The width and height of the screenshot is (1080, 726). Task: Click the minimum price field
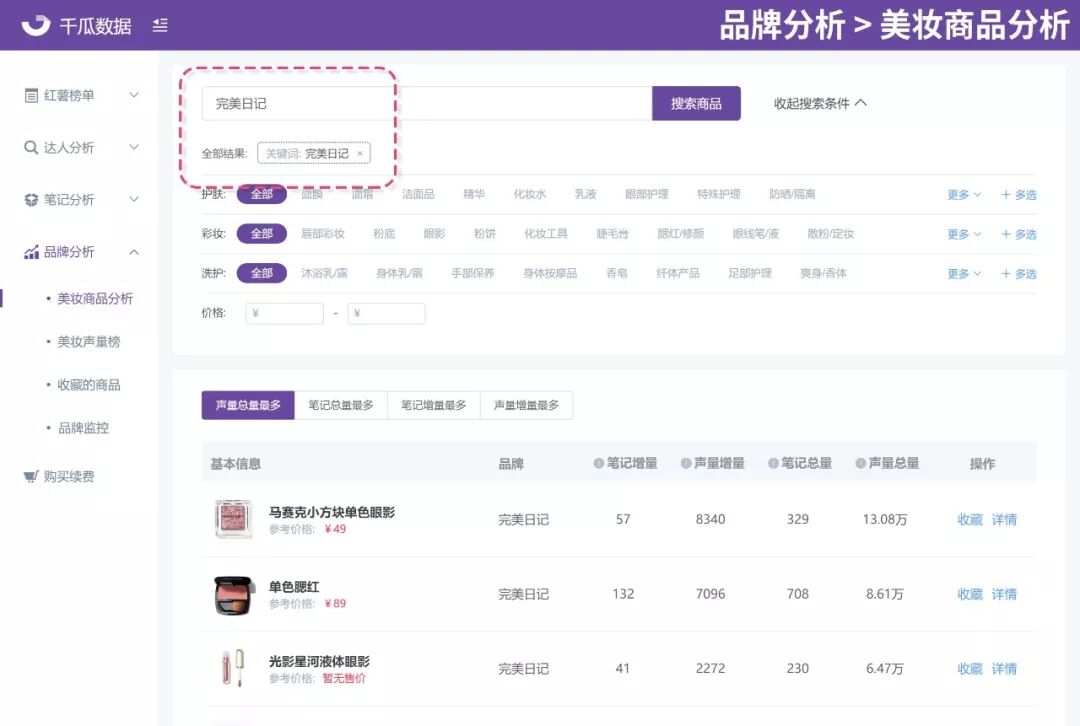(x=284, y=313)
